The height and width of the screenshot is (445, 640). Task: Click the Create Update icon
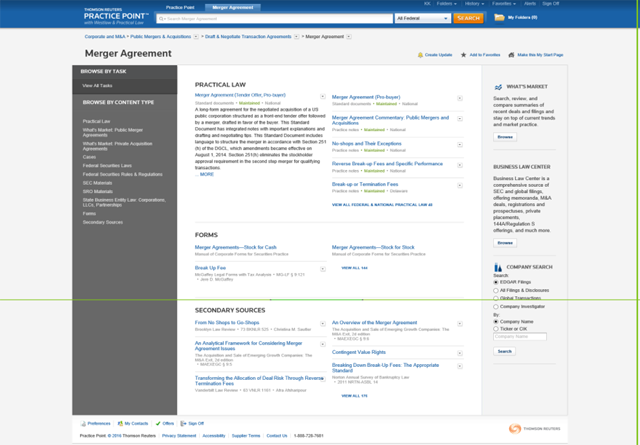pos(420,55)
